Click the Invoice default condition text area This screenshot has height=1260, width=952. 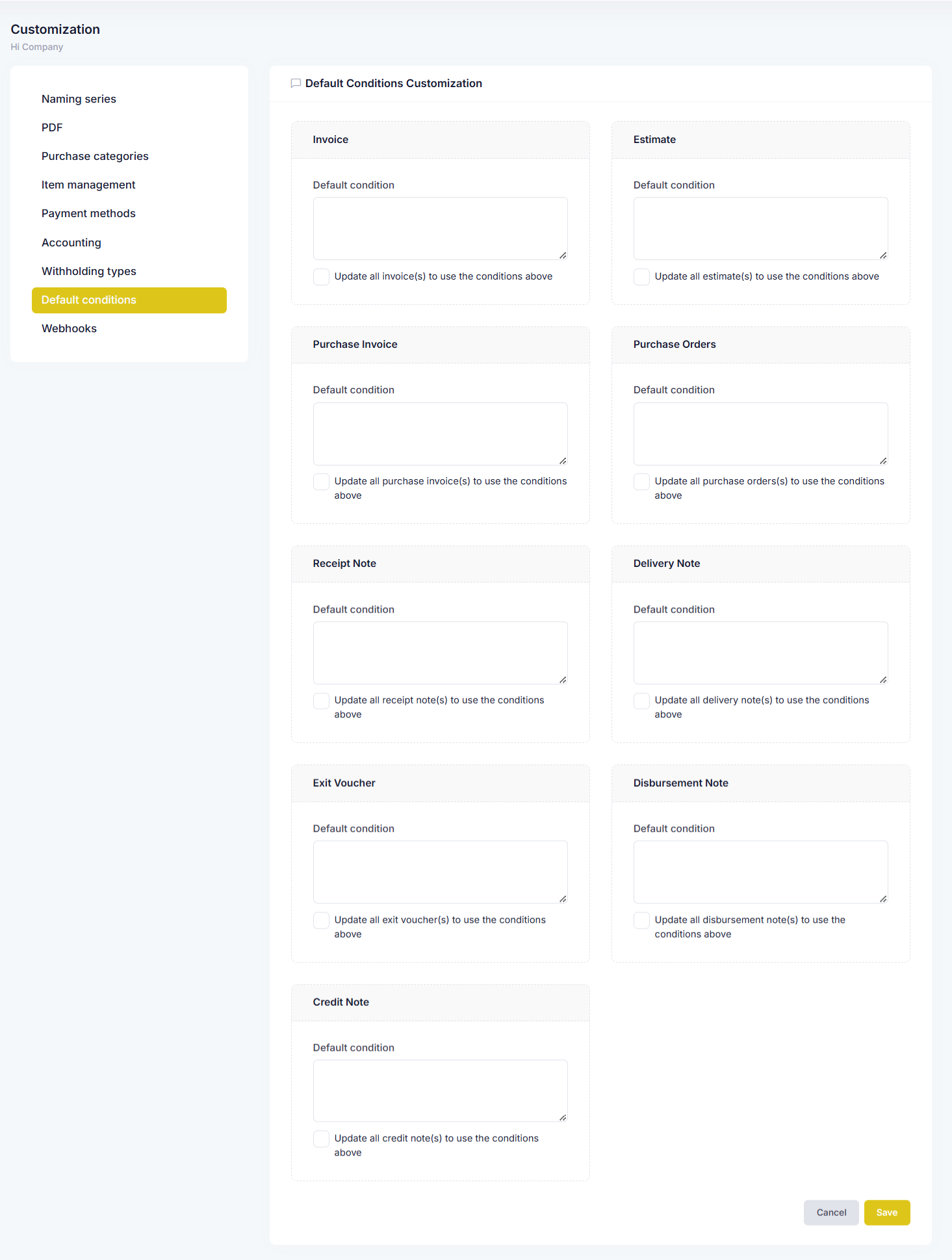440,229
